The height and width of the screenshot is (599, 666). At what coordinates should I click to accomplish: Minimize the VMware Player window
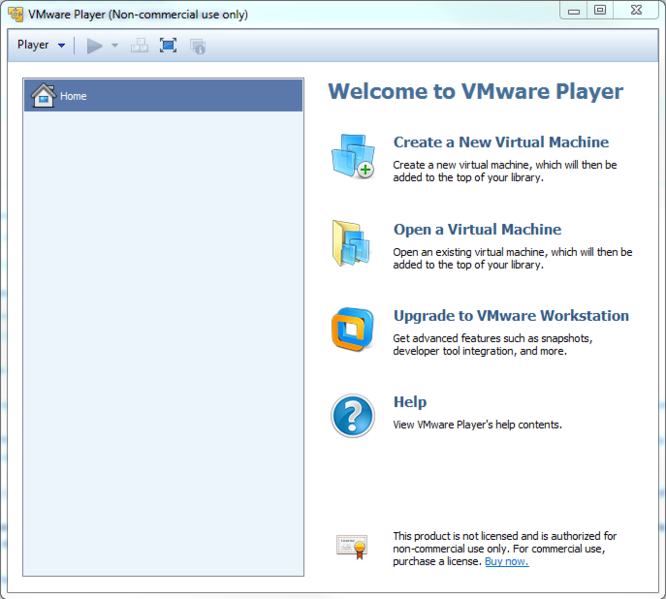574,11
